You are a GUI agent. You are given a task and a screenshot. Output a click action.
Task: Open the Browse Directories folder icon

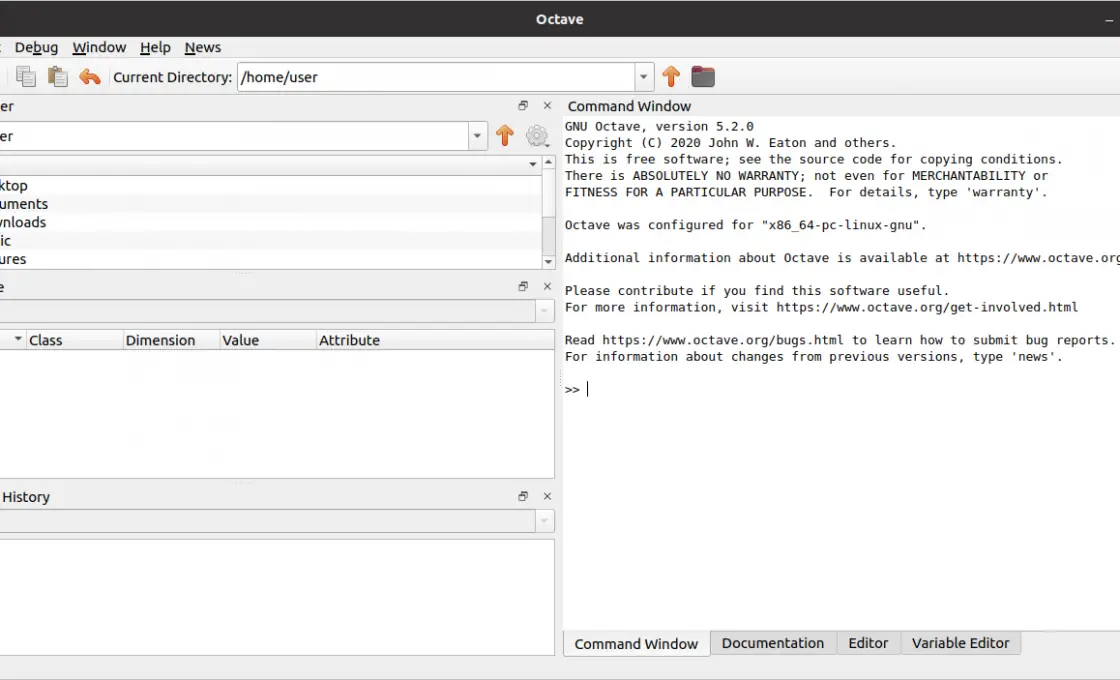pyautogui.click(x=703, y=76)
